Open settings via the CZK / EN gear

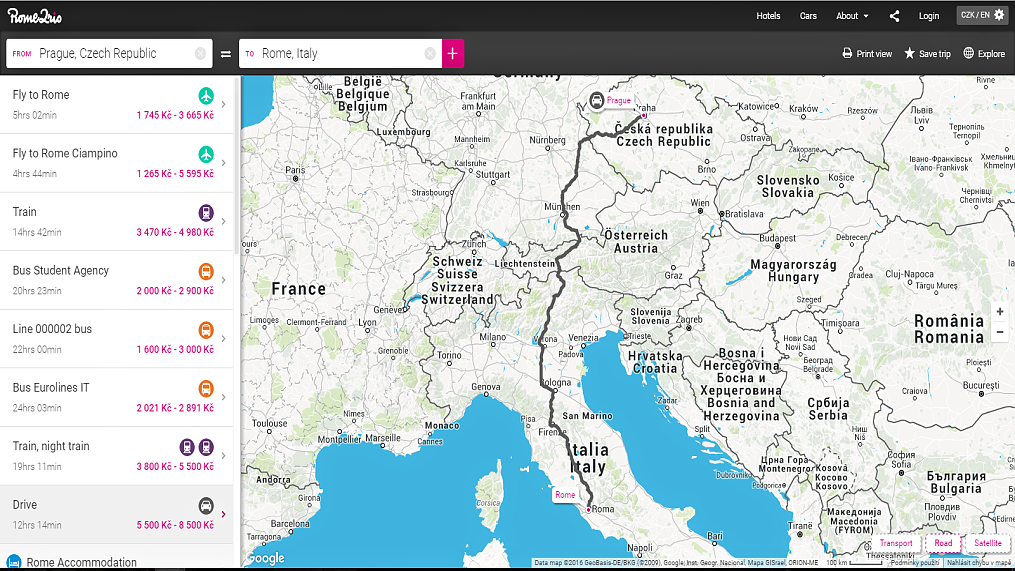coord(983,15)
